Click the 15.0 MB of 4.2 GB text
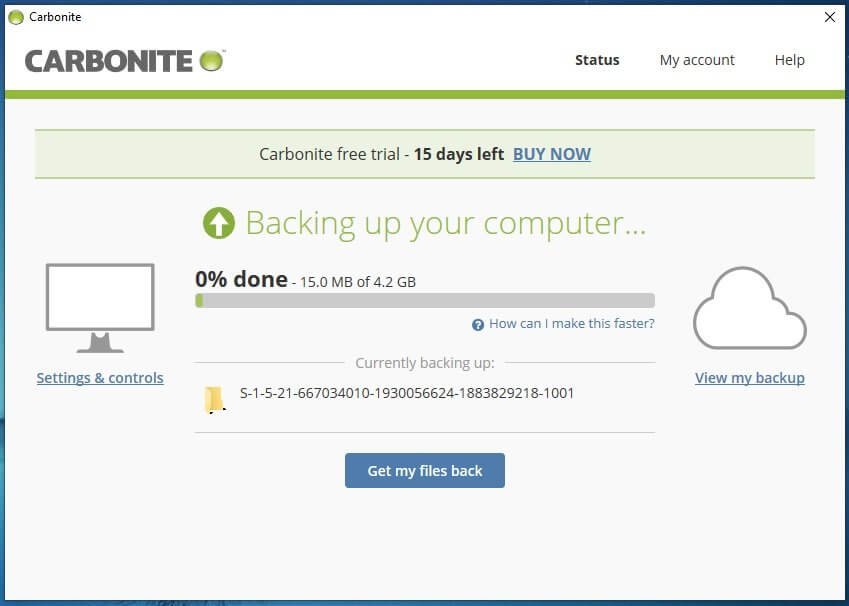This screenshot has width=849, height=606. [x=358, y=282]
